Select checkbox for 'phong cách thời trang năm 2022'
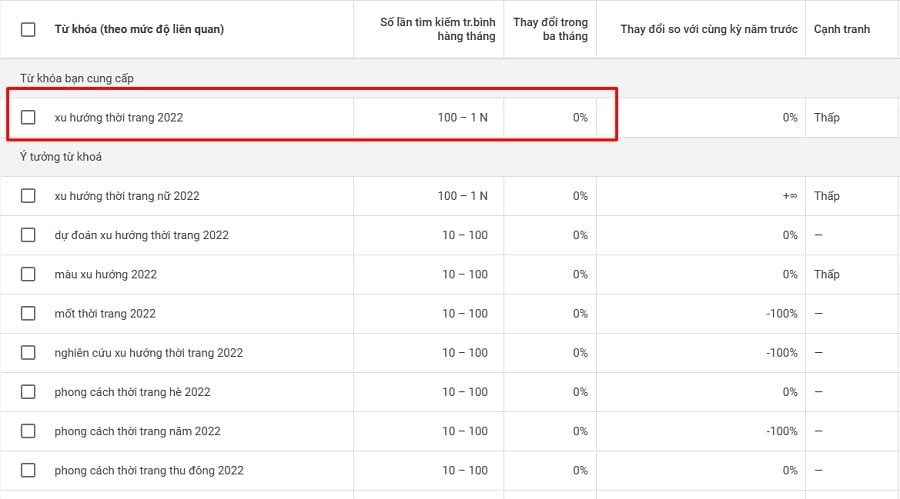 pyautogui.click(x=28, y=431)
